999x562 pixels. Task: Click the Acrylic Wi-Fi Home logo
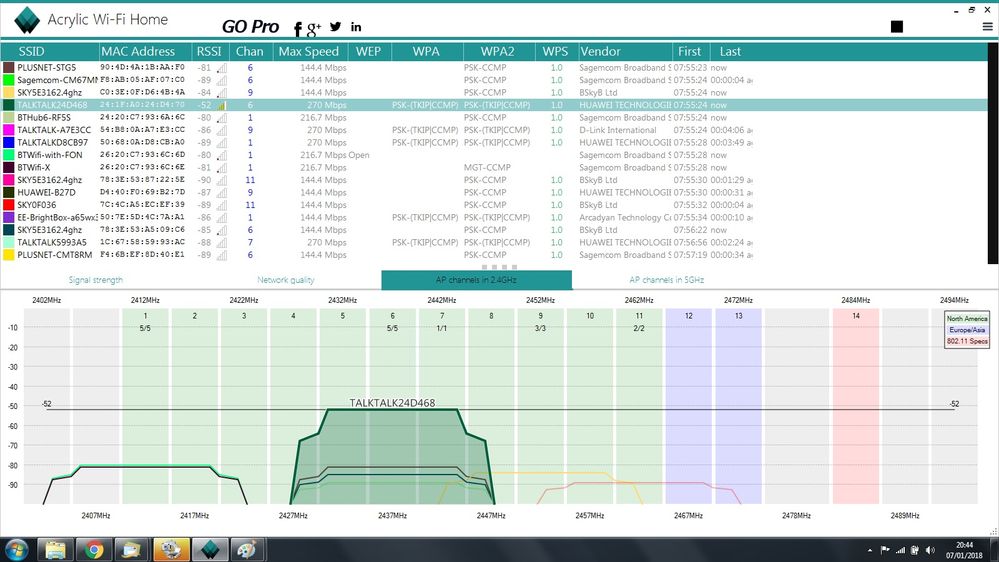[x=27, y=20]
